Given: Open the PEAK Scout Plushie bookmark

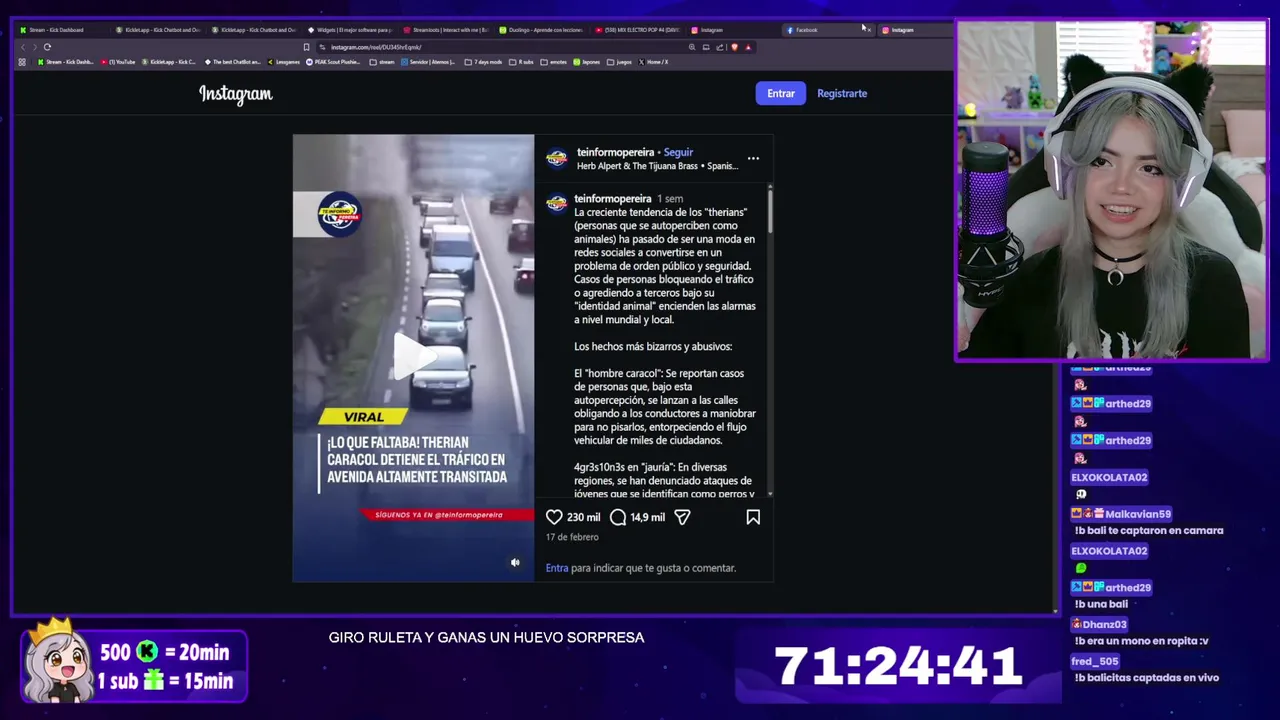Looking at the screenshot, I should [334, 62].
